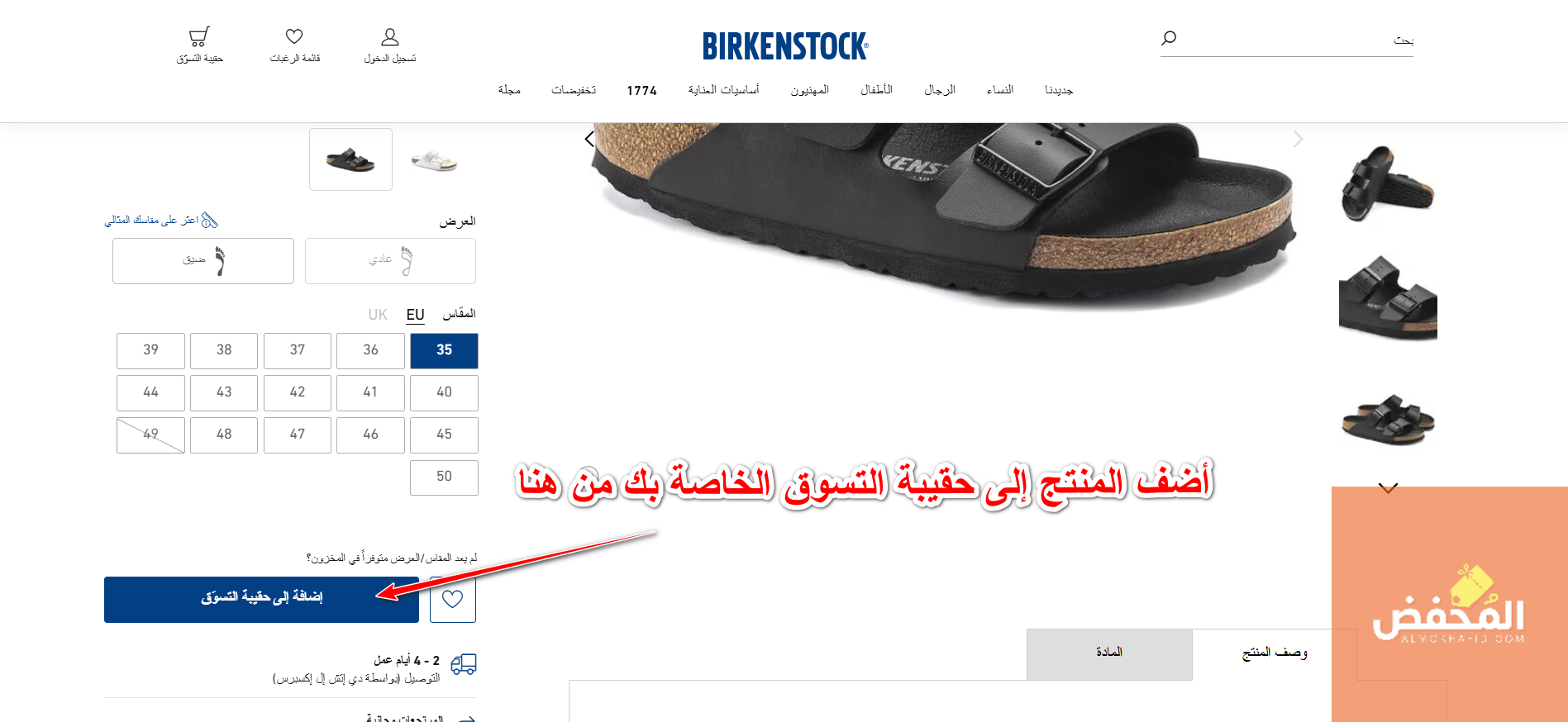This screenshot has width=1568, height=722.
Task: Switch to the المادة tab
Action: point(1109,654)
